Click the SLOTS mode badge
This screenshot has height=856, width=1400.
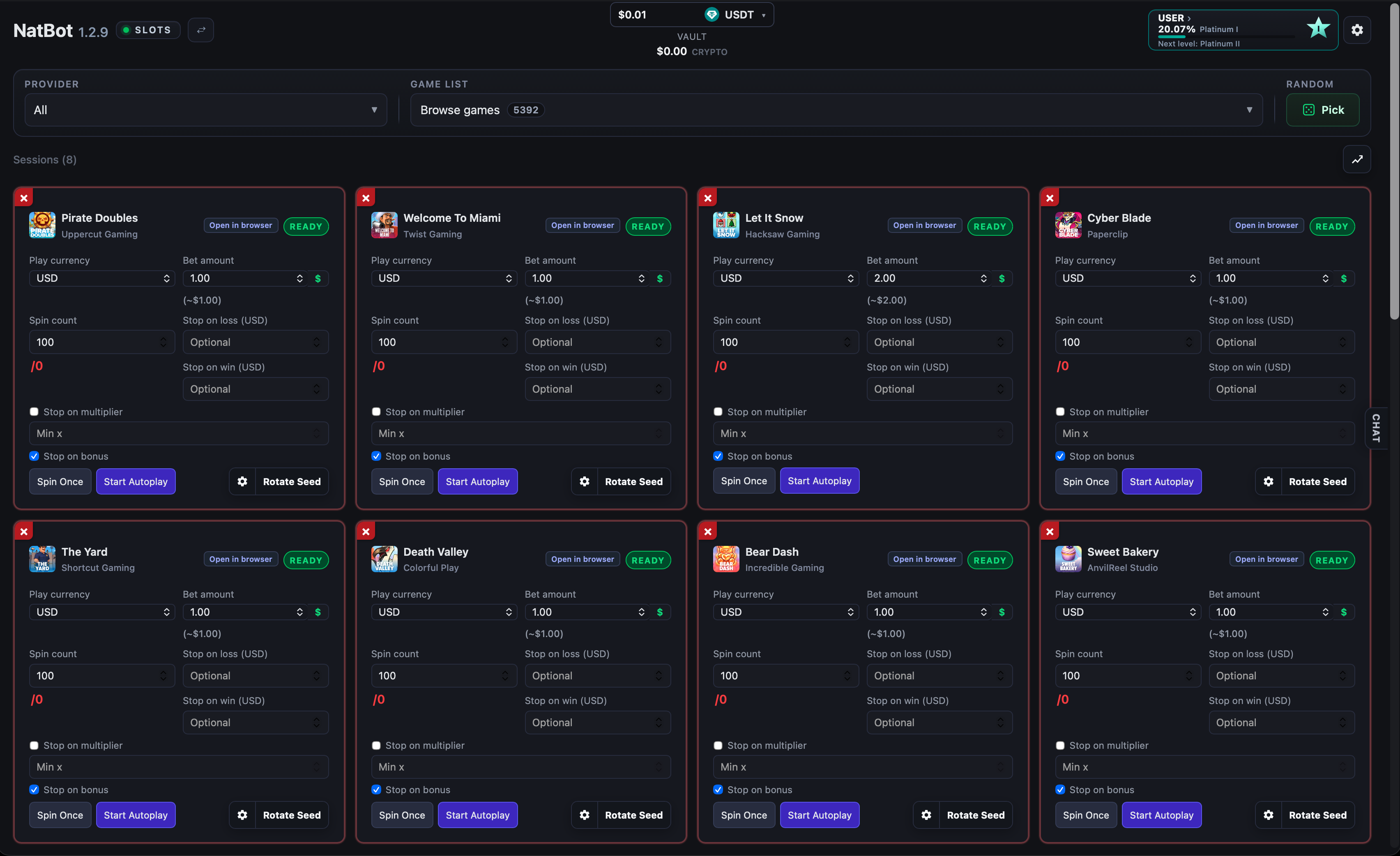pyautogui.click(x=148, y=30)
